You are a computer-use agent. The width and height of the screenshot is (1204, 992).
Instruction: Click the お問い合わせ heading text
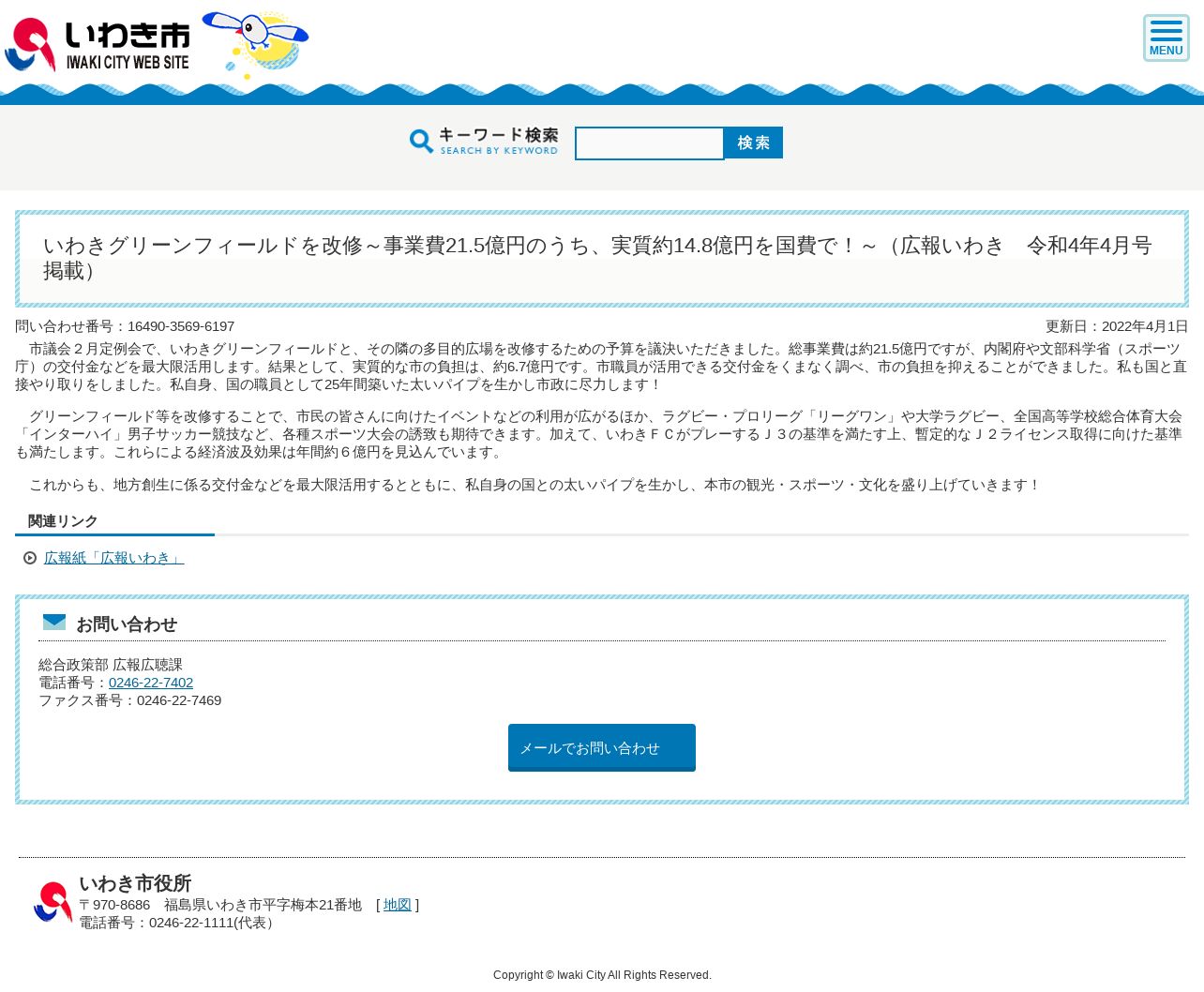point(127,624)
